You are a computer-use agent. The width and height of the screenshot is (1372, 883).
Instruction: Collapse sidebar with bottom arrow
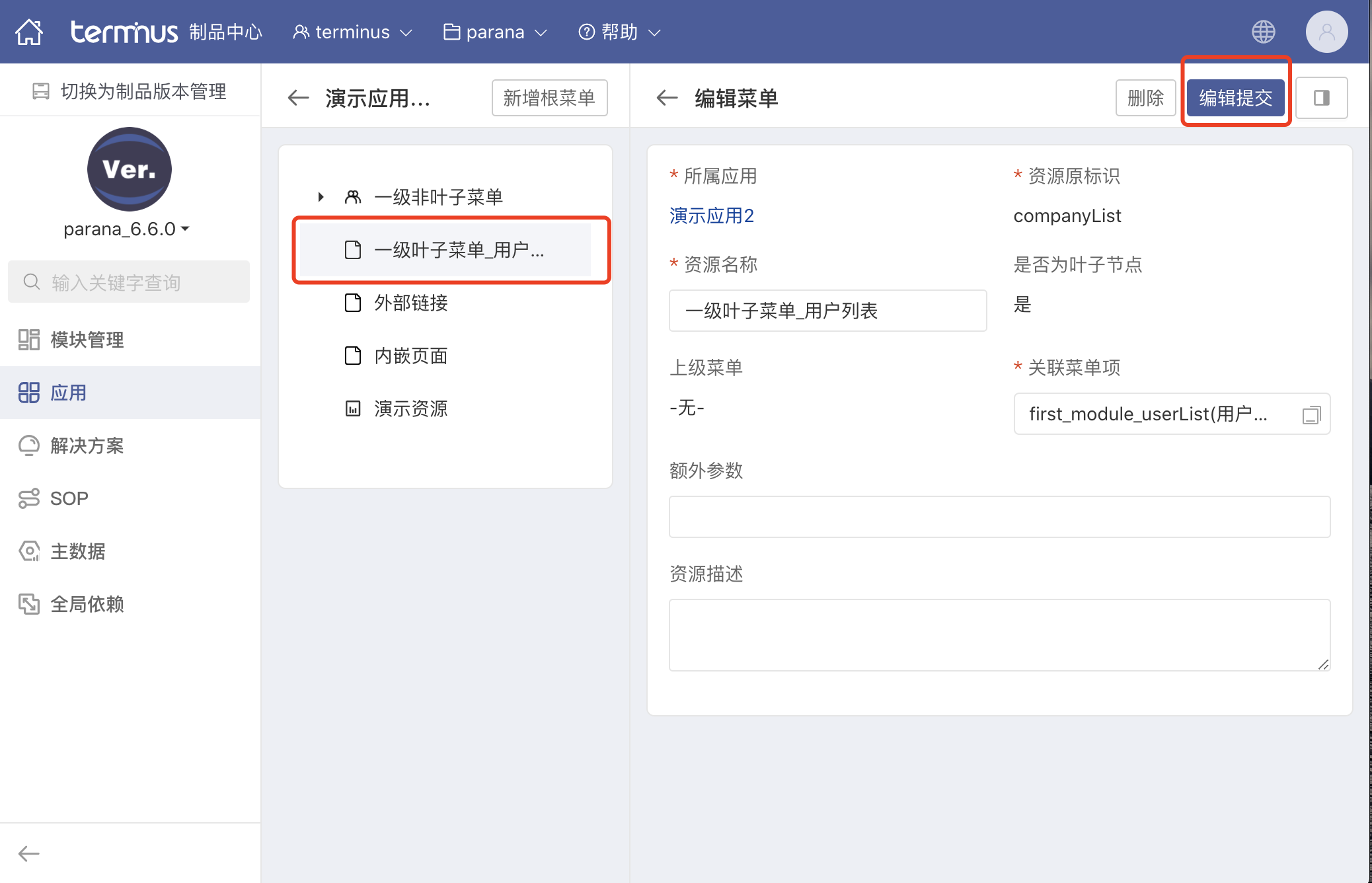tap(29, 853)
